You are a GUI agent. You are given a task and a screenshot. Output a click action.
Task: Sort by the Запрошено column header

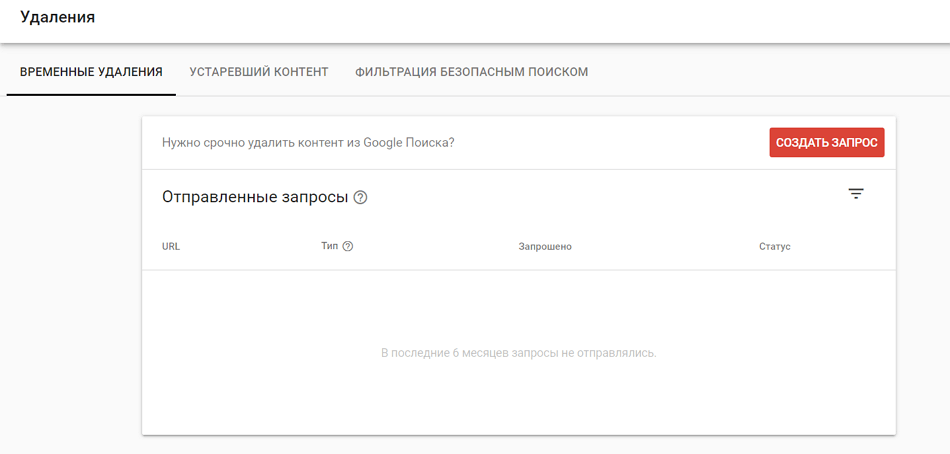point(545,247)
